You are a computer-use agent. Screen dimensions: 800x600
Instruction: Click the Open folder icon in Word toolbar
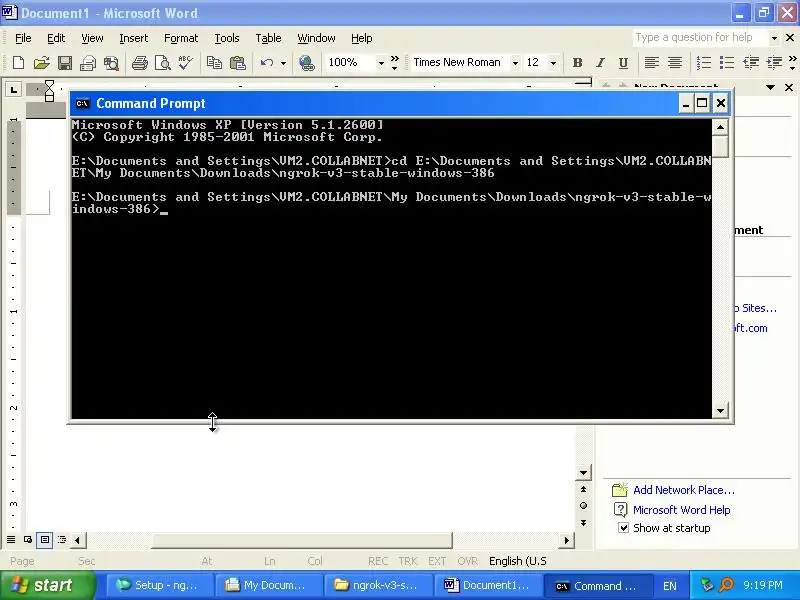tap(41, 63)
